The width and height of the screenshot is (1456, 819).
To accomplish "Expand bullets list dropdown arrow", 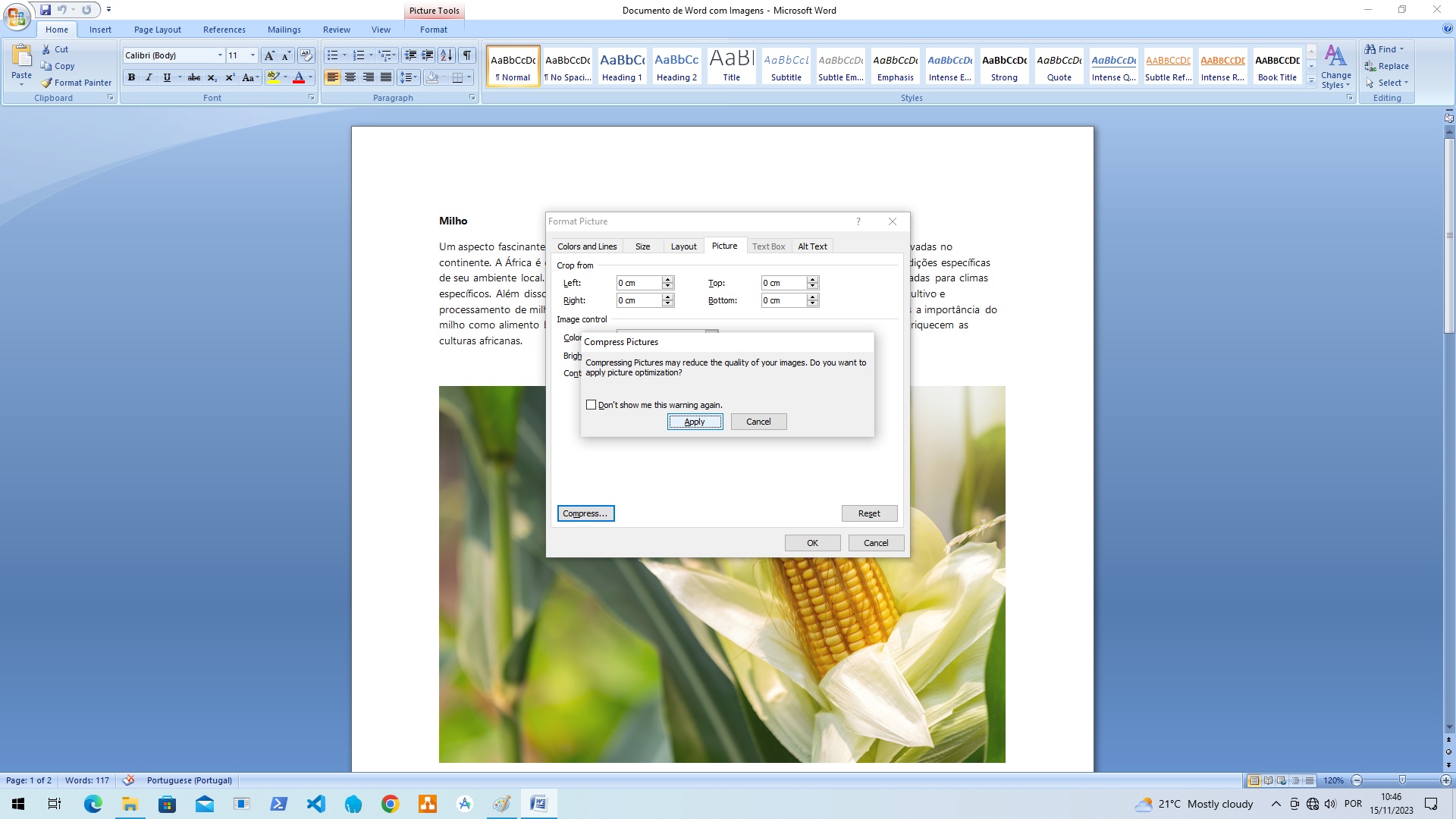I will (344, 55).
